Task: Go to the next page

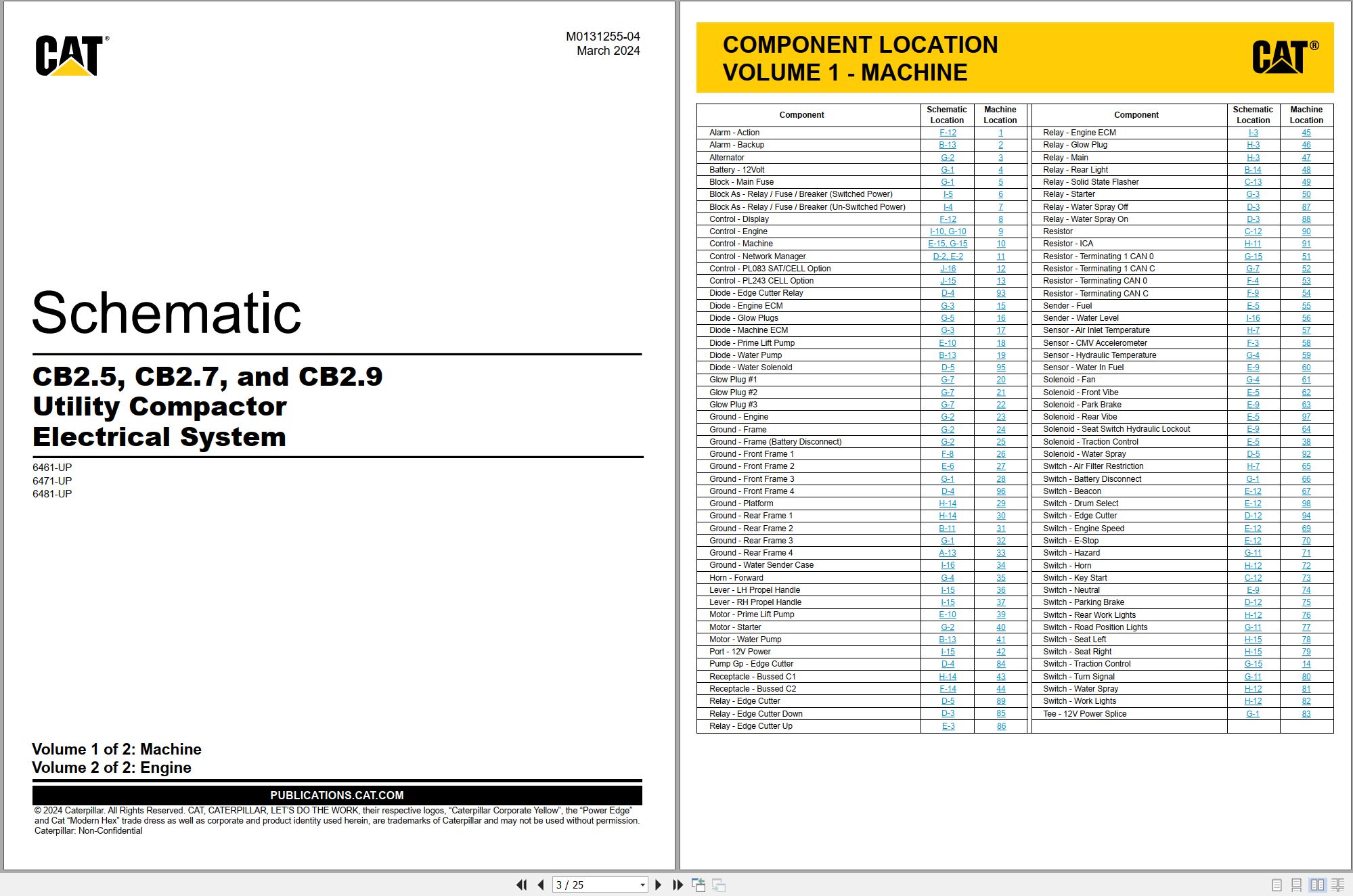Action: point(658,884)
